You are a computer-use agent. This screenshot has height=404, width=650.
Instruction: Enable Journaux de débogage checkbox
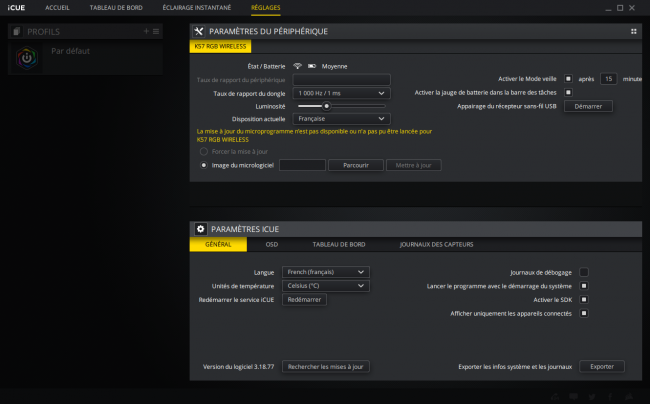point(584,272)
